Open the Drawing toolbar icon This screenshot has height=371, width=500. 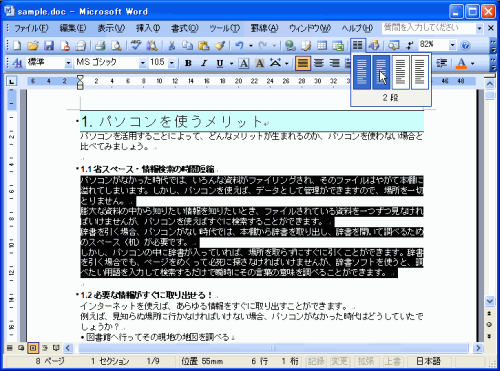point(374,45)
